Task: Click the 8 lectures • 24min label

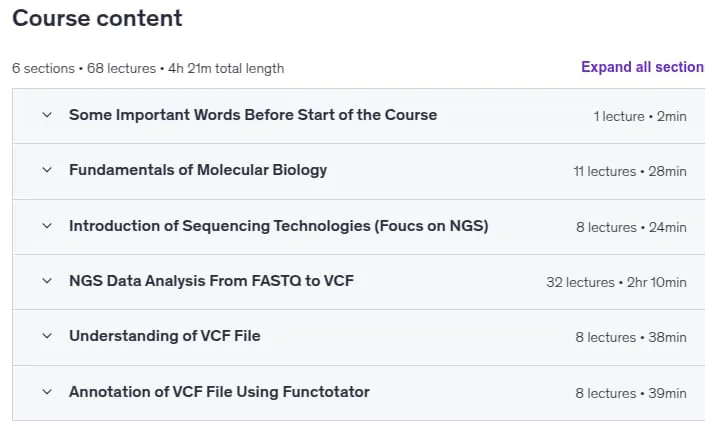Action: click(x=631, y=227)
